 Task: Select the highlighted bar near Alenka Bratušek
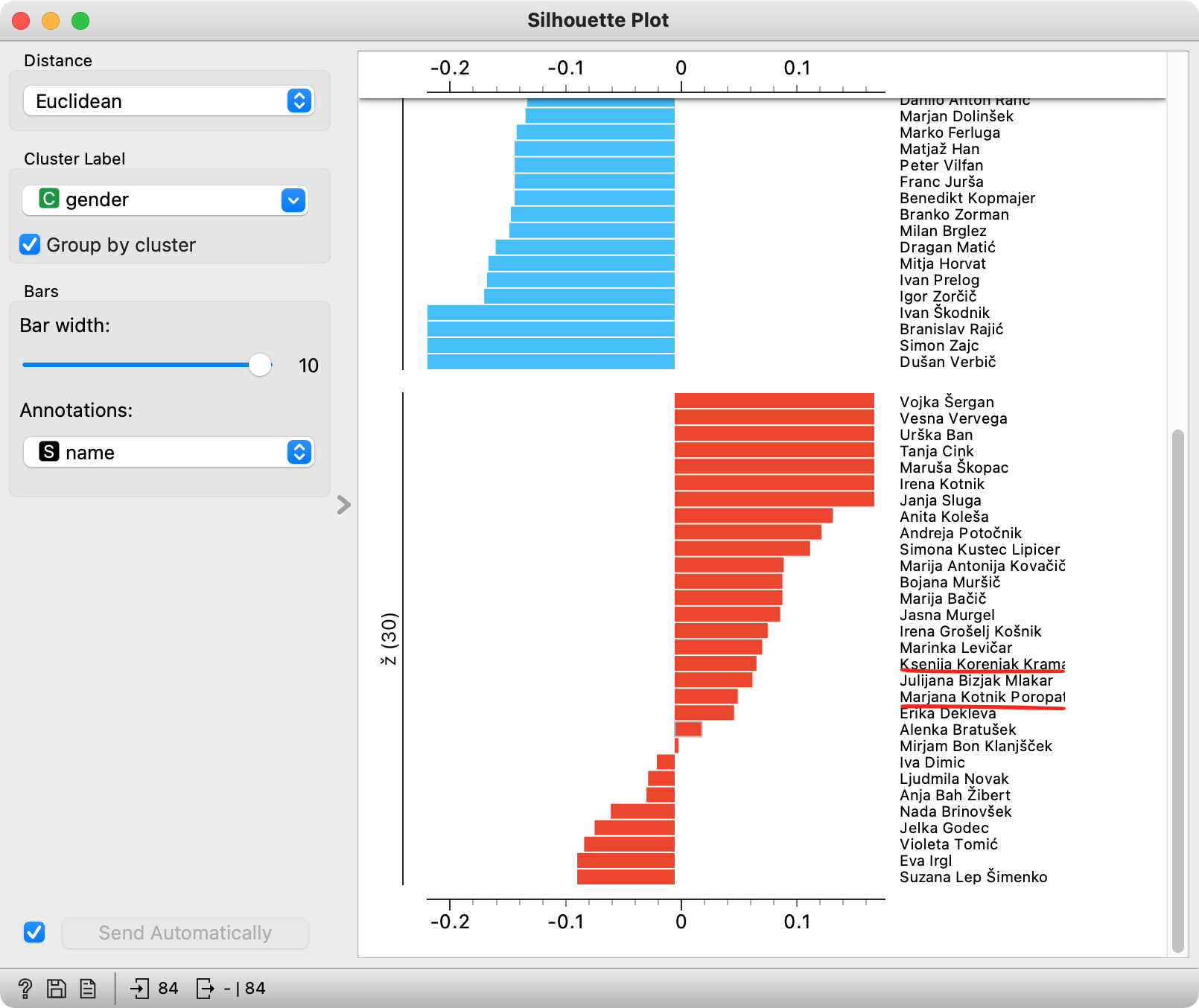(x=687, y=730)
